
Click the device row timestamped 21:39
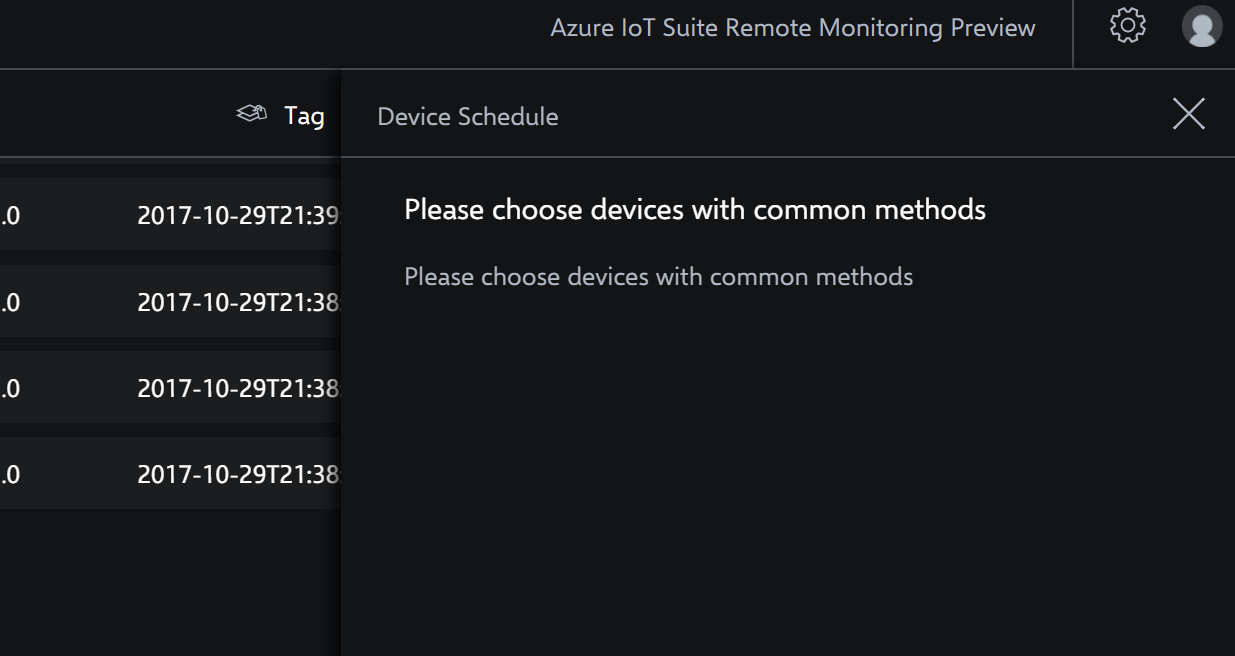(x=170, y=213)
